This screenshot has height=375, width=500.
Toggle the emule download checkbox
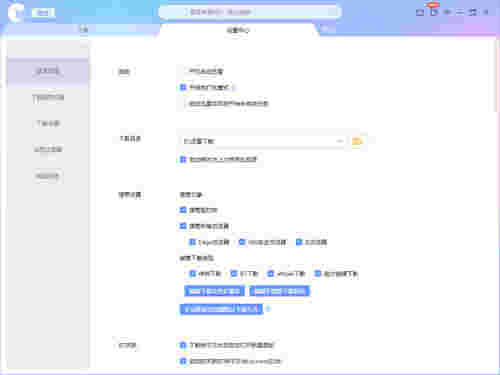coord(271,274)
